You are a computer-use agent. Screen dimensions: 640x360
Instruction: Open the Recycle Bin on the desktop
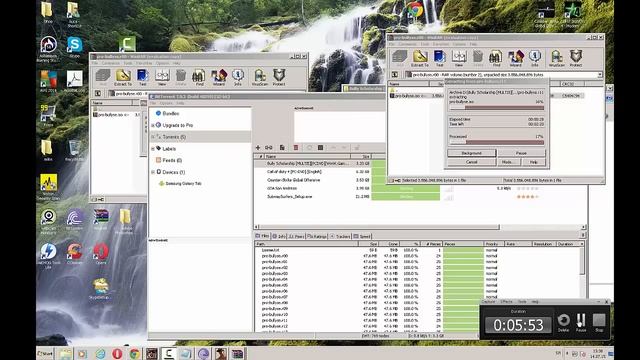click(x=74, y=150)
